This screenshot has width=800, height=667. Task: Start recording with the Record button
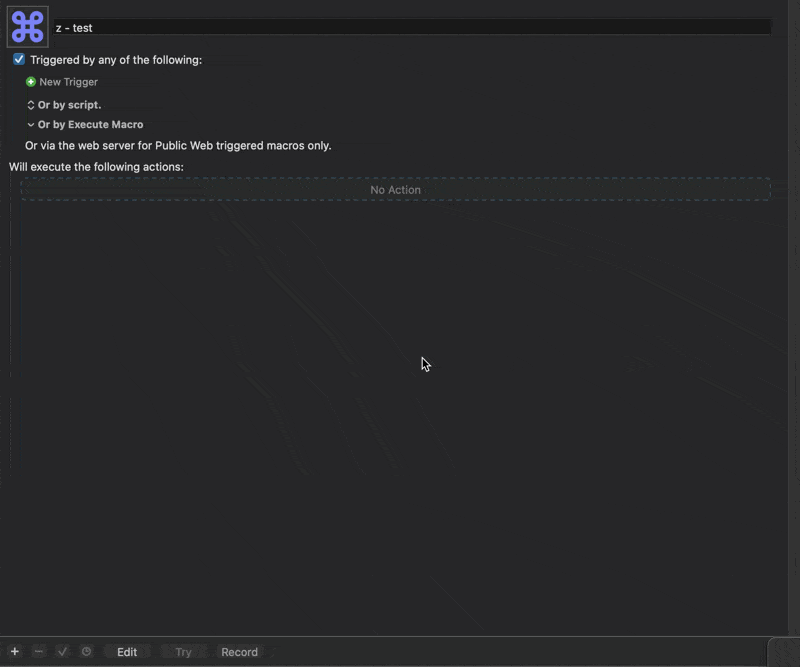pos(239,652)
